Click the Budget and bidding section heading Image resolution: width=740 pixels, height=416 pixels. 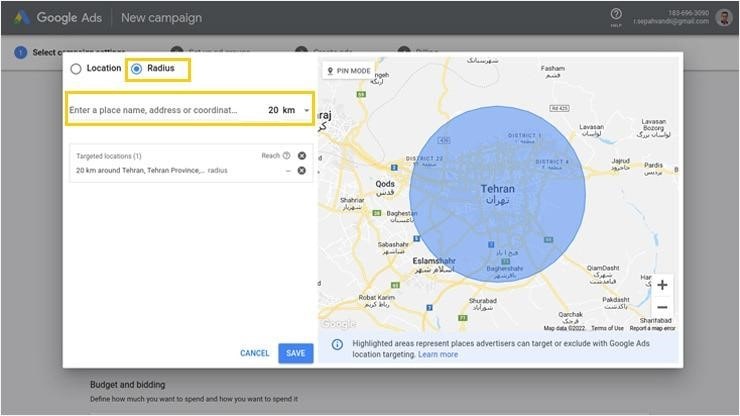click(127, 385)
